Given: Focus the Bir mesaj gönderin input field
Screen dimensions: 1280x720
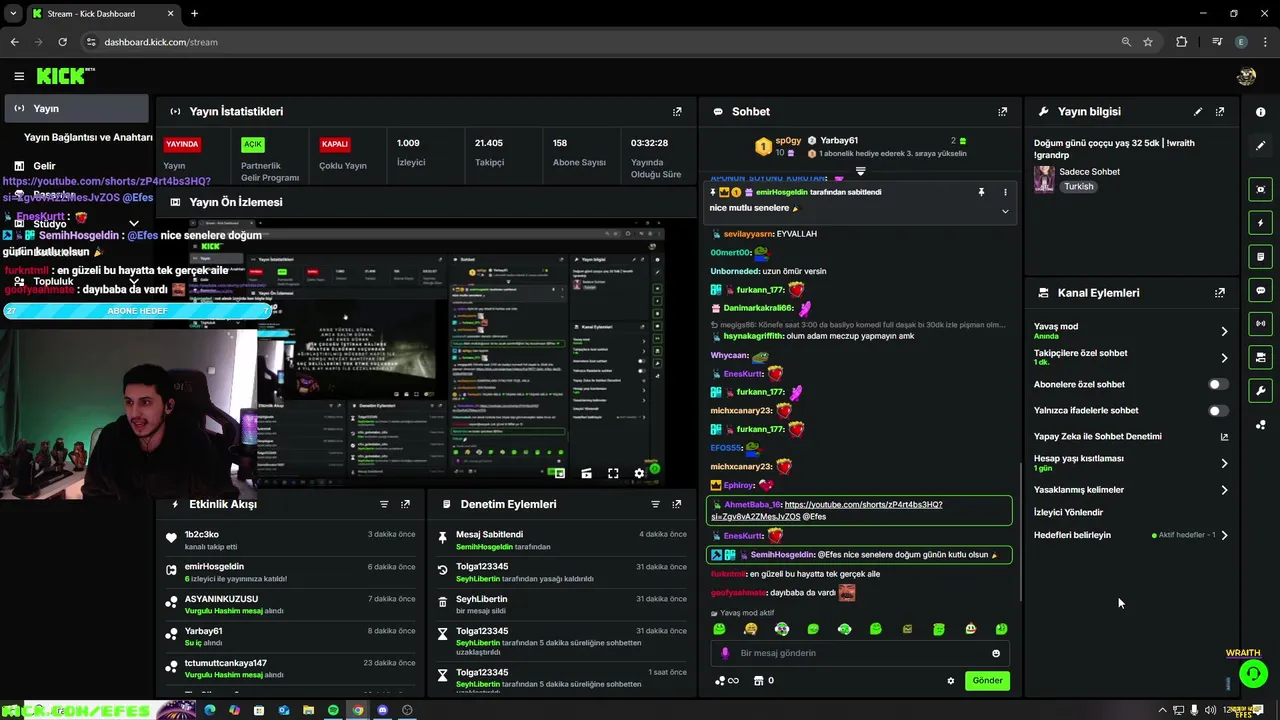Looking at the screenshot, I should click(x=858, y=653).
